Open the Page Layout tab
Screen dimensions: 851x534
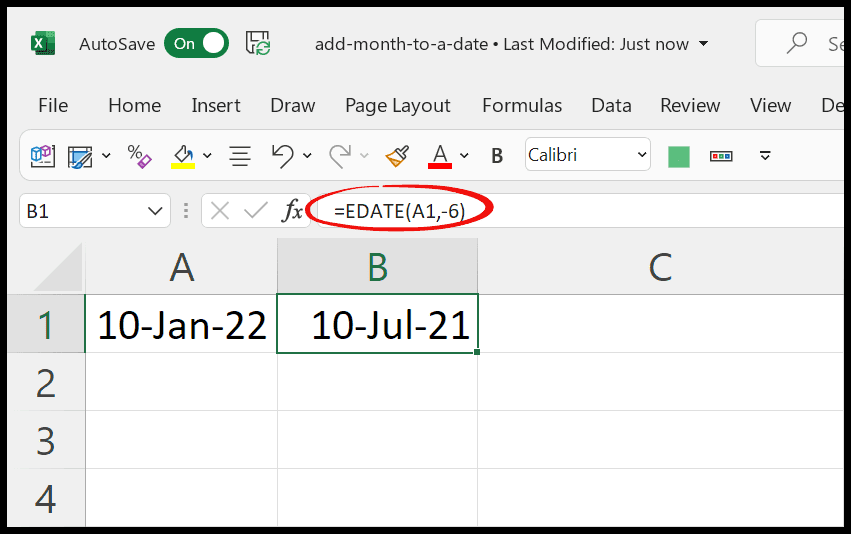(x=398, y=106)
